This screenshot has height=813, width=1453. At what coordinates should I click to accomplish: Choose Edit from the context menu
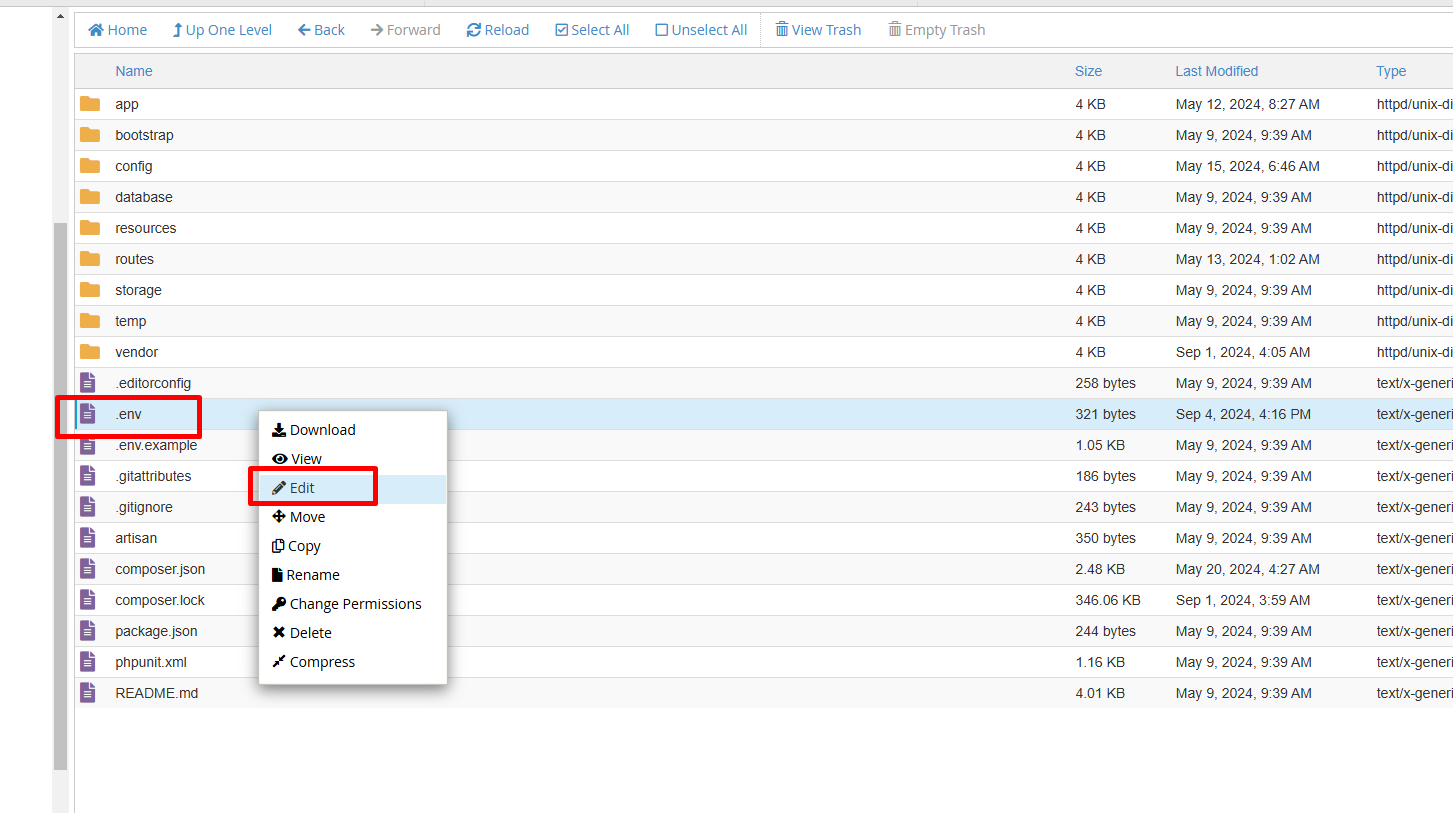302,488
